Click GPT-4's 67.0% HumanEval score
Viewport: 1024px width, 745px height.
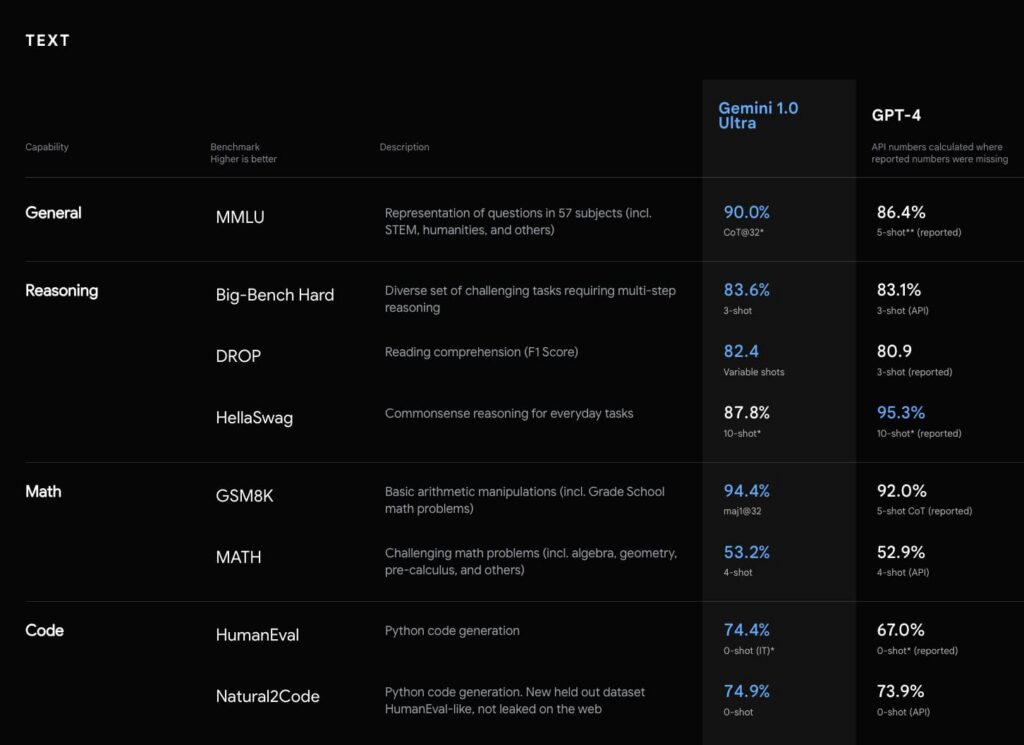tap(898, 630)
